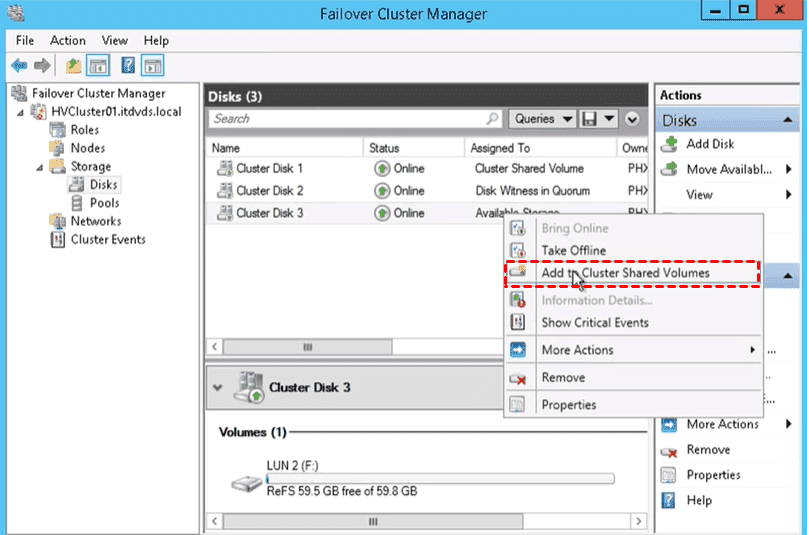
Task: Collapse the Storage tree node
Action: pos(39,168)
